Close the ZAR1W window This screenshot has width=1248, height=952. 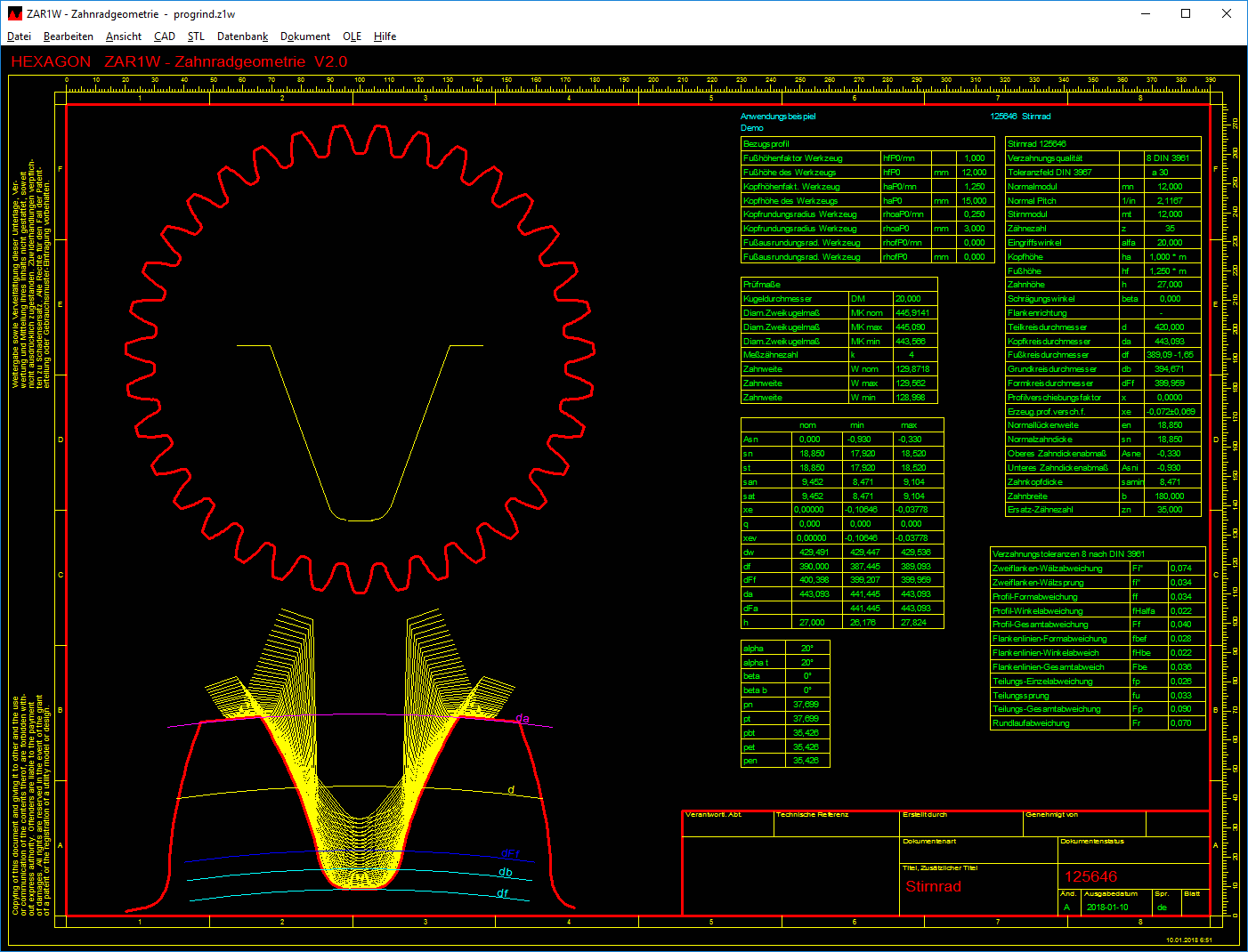(1227, 13)
